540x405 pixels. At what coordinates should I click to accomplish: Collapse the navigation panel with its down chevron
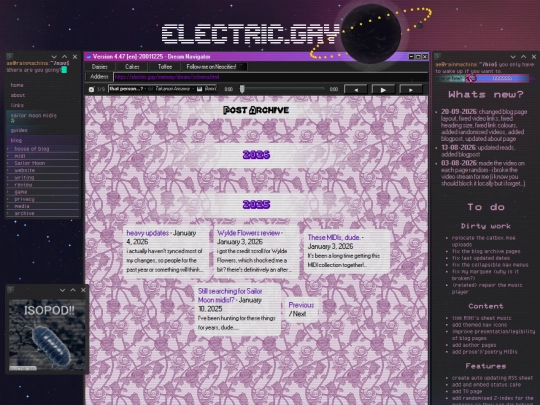(54, 56)
